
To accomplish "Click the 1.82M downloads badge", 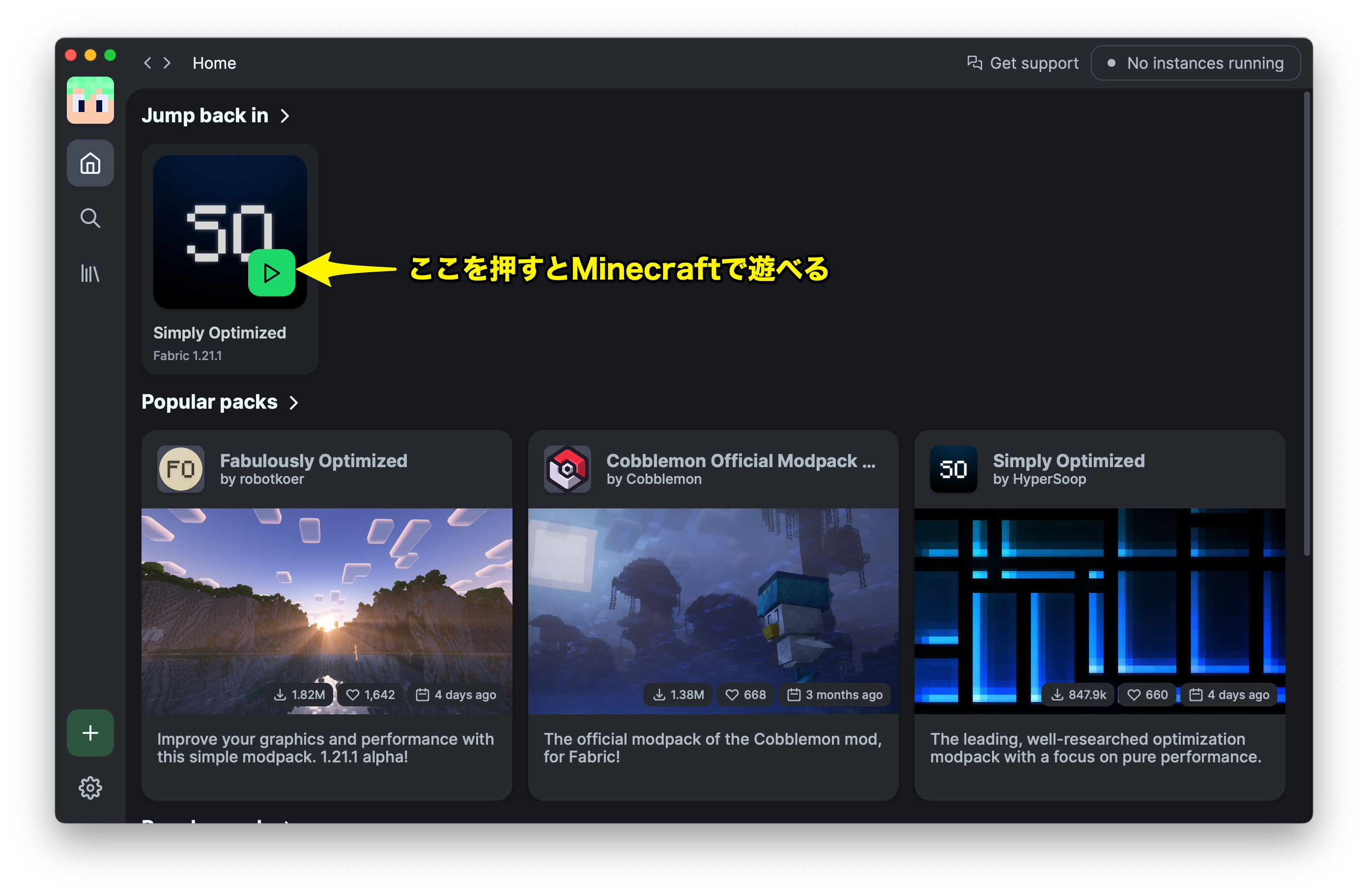I will tap(299, 695).
